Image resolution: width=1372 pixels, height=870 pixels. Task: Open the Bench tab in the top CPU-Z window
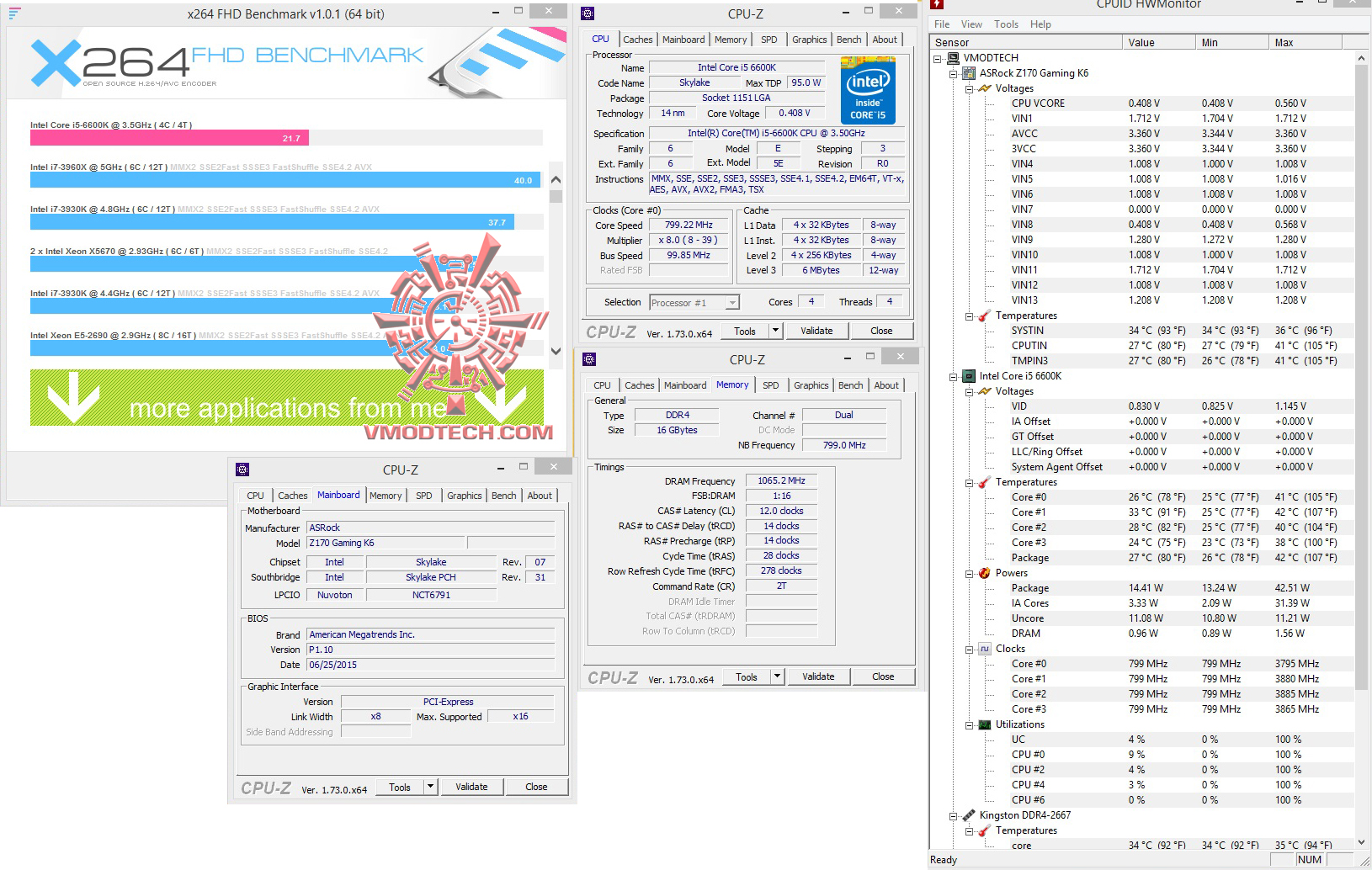click(848, 40)
